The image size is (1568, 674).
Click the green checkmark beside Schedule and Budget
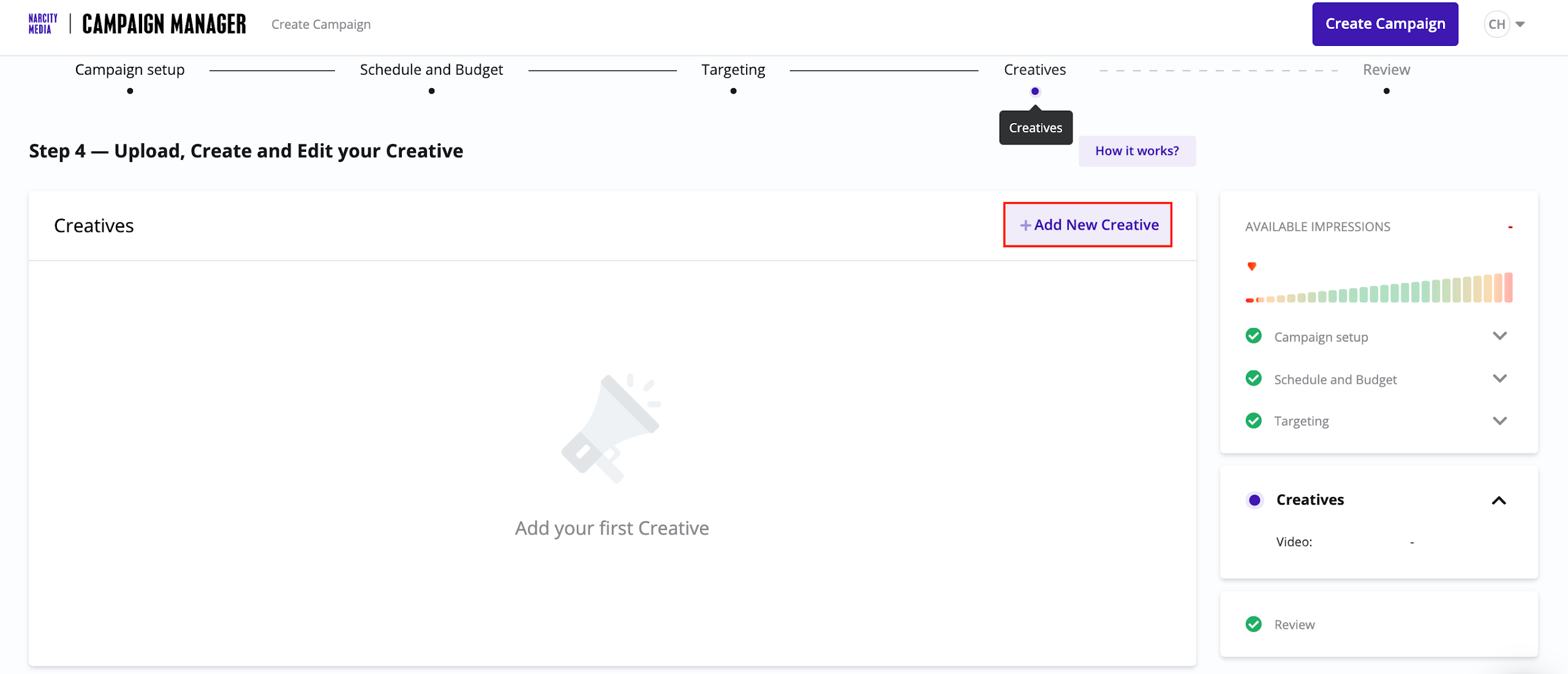click(x=1254, y=378)
